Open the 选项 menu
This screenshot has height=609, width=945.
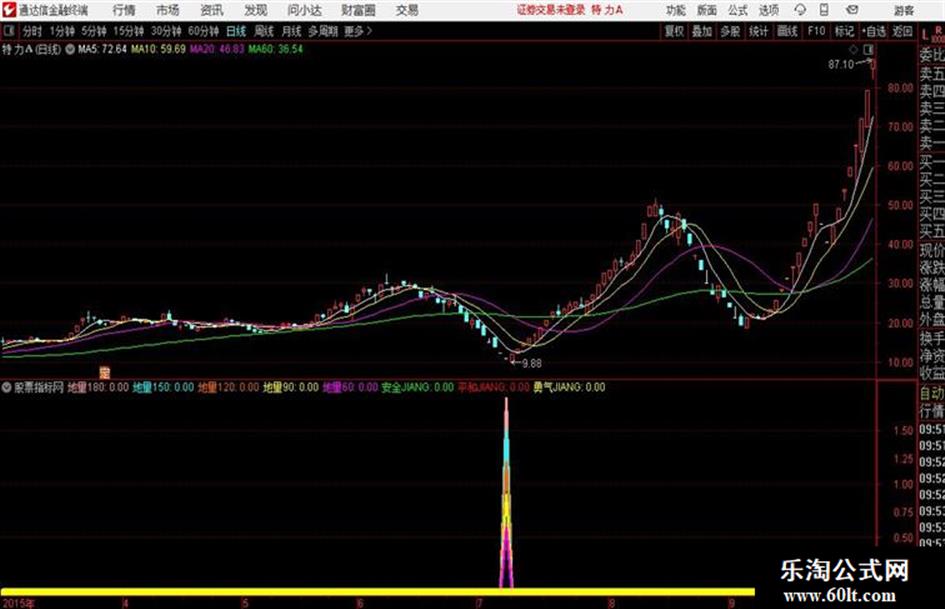pyautogui.click(x=769, y=10)
